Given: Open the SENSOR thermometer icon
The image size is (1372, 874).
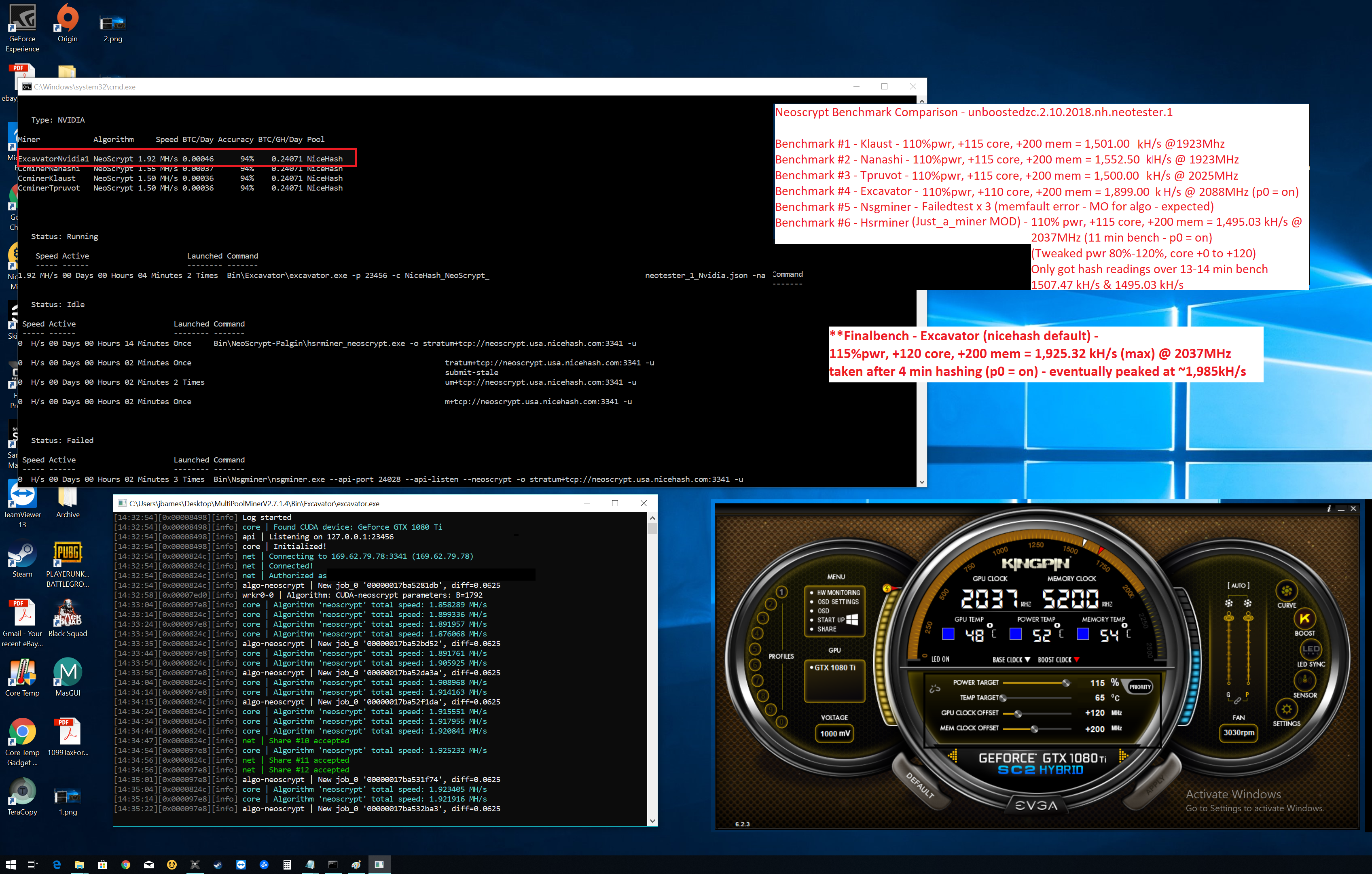Looking at the screenshot, I should click(x=1305, y=680).
